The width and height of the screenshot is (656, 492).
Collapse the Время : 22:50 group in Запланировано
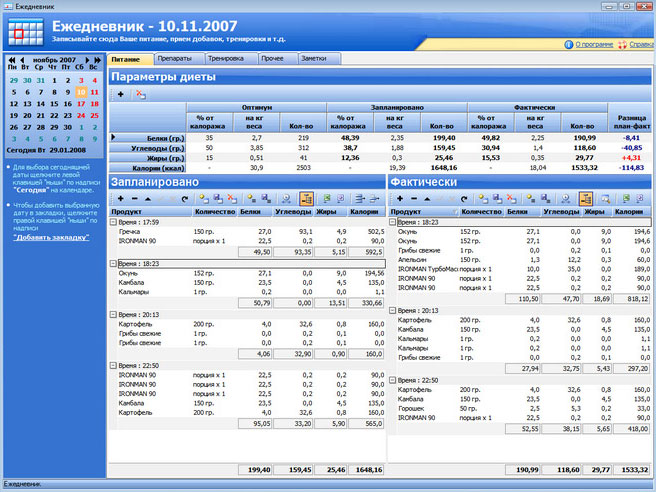114,367
